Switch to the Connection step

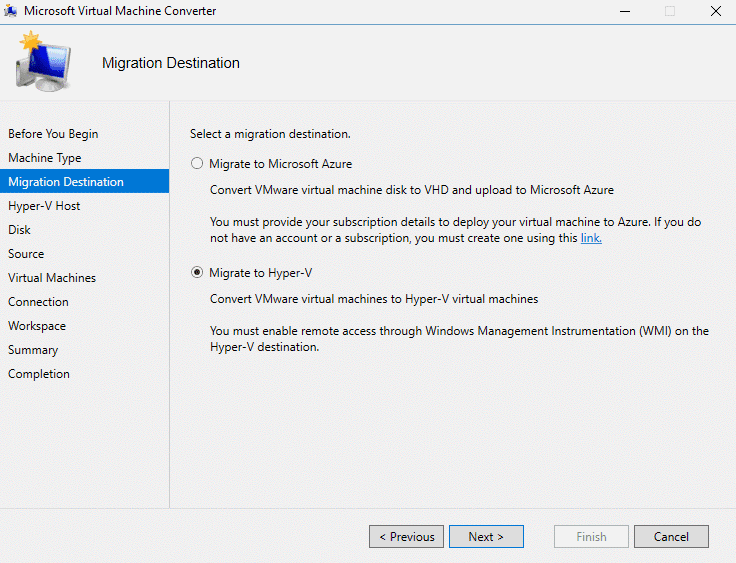tap(38, 302)
